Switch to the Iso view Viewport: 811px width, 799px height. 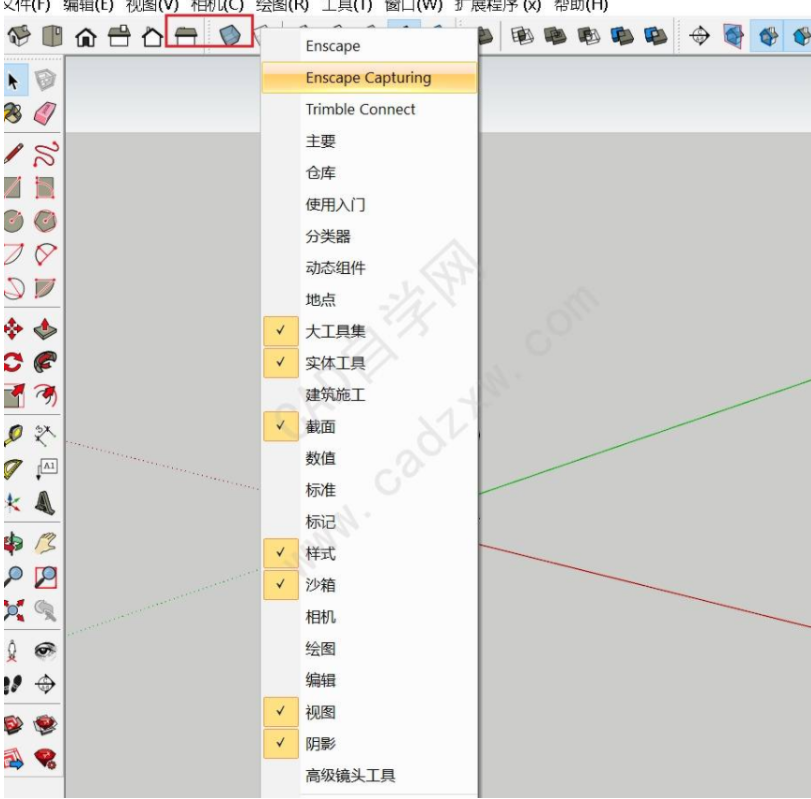19,36
